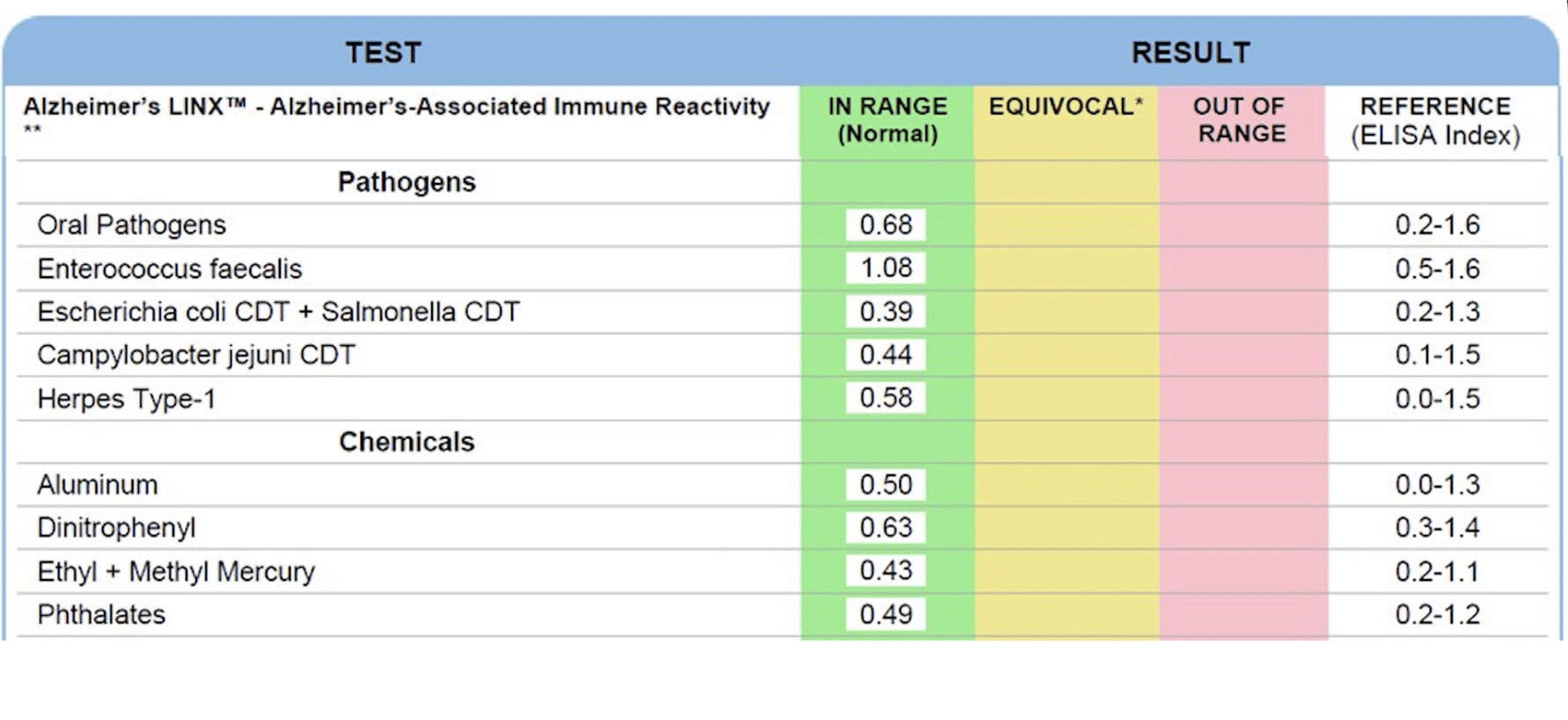Click the Aluminum result value 0.50
This screenshot has width=1568, height=720.
[886, 484]
